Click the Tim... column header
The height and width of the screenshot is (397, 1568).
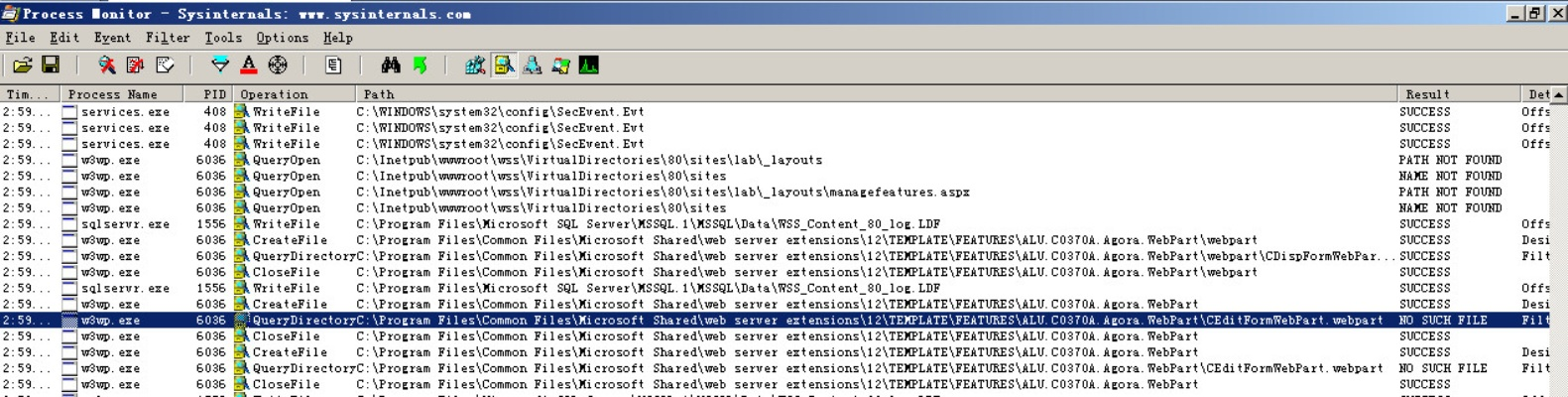tap(30, 94)
